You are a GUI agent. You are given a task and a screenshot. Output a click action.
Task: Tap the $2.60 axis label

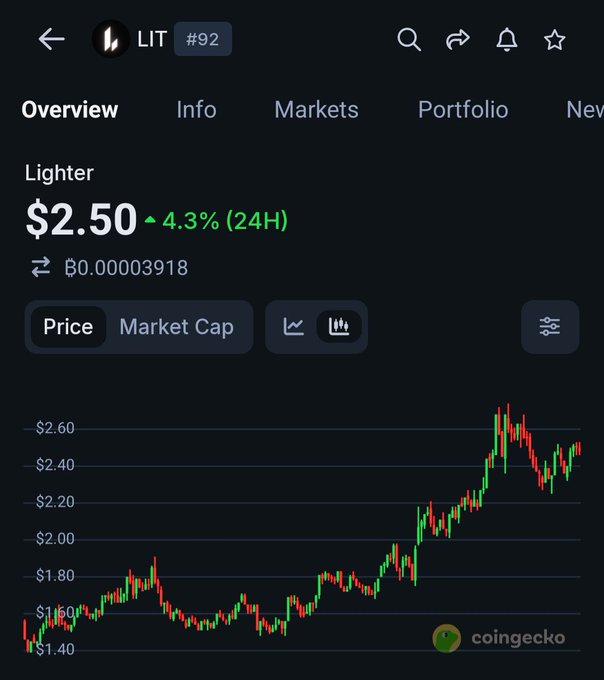tap(55, 428)
